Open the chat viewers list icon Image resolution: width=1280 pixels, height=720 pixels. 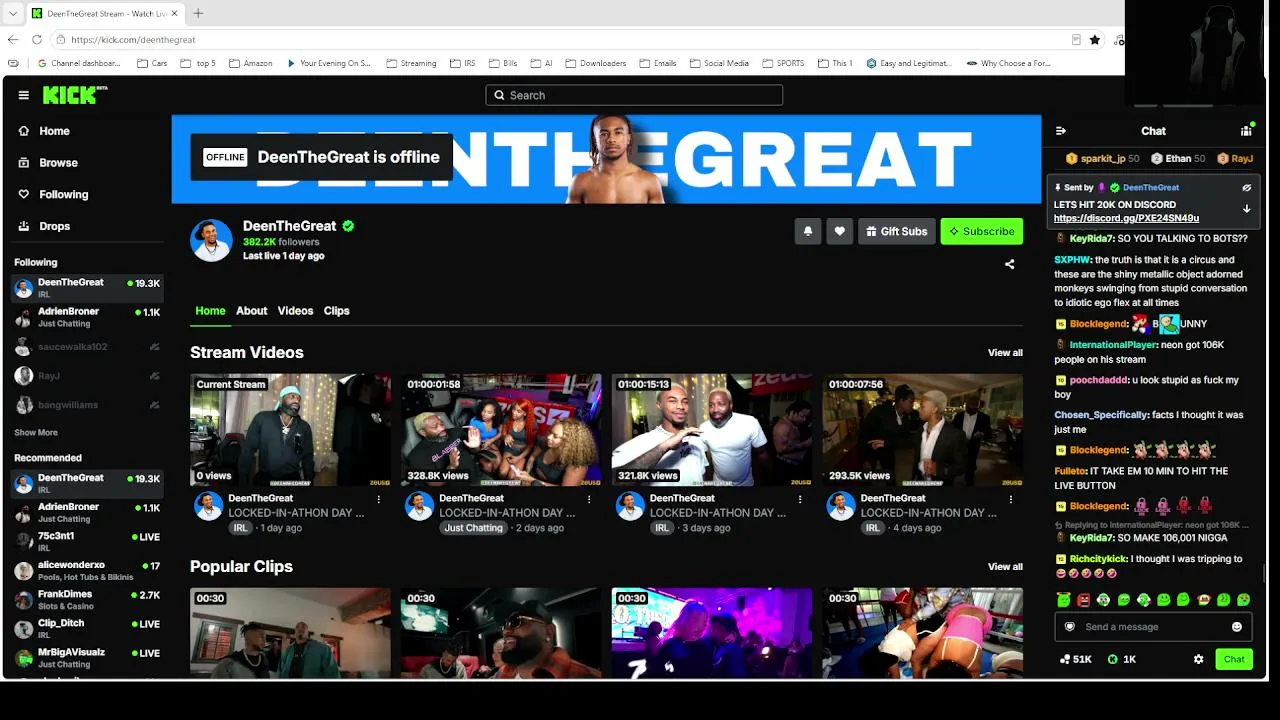coord(1246,131)
